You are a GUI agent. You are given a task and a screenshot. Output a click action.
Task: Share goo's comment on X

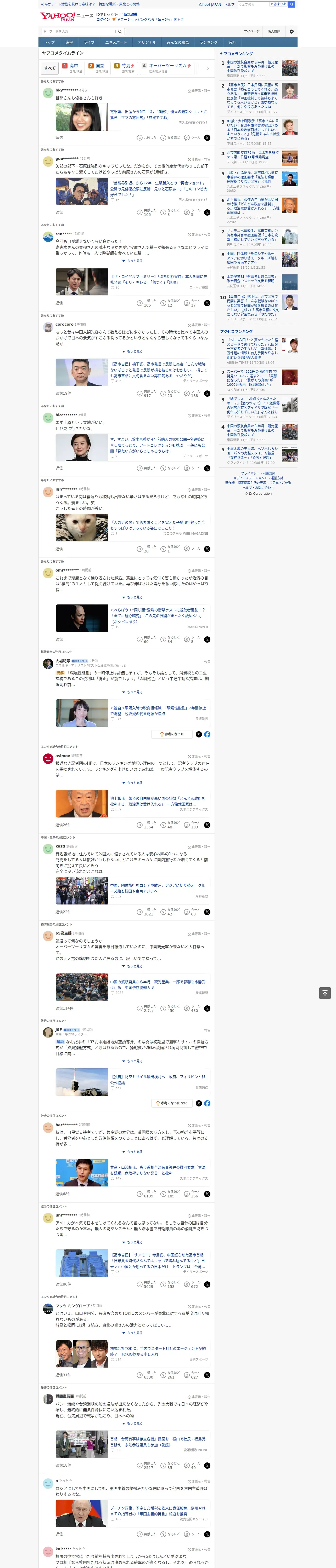(207, 212)
